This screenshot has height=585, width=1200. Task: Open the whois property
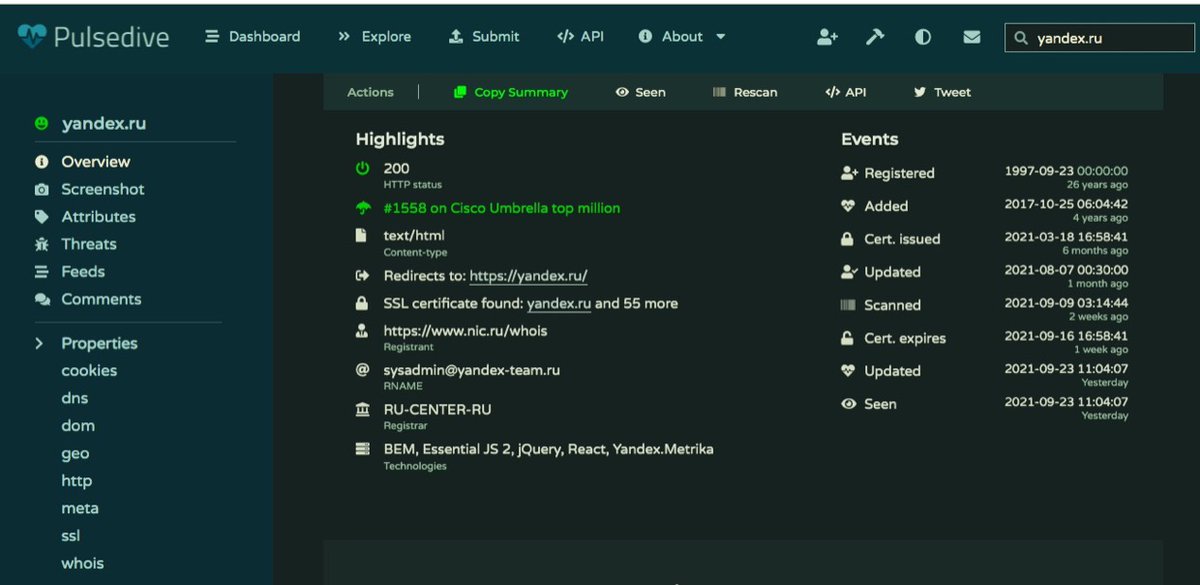[83, 563]
